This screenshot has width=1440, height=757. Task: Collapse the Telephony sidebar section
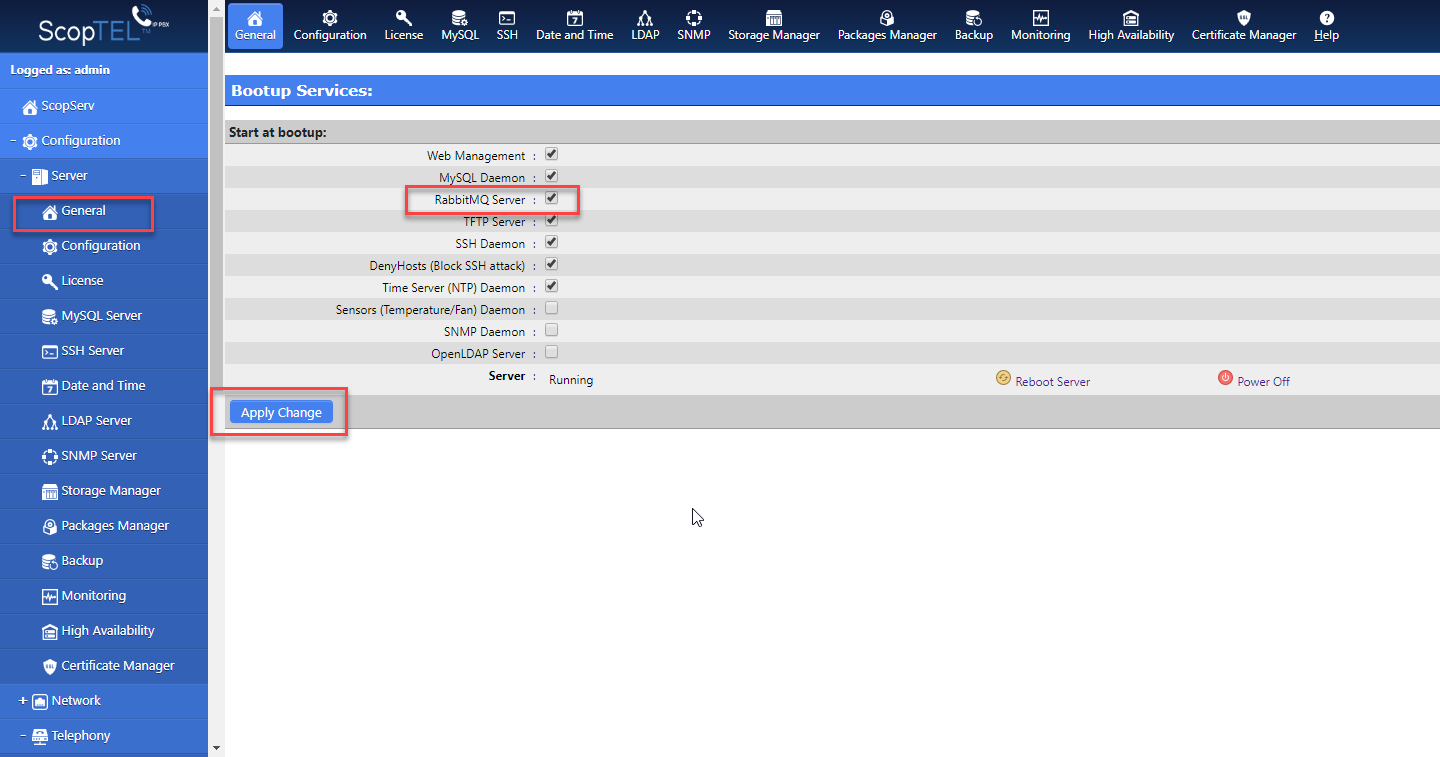coord(23,736)
